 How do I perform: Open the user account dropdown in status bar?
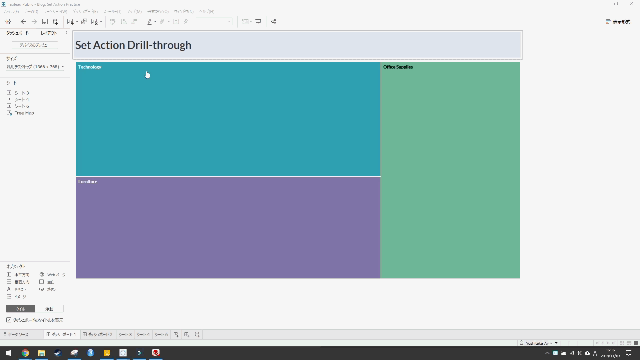(x=539, y=343)
